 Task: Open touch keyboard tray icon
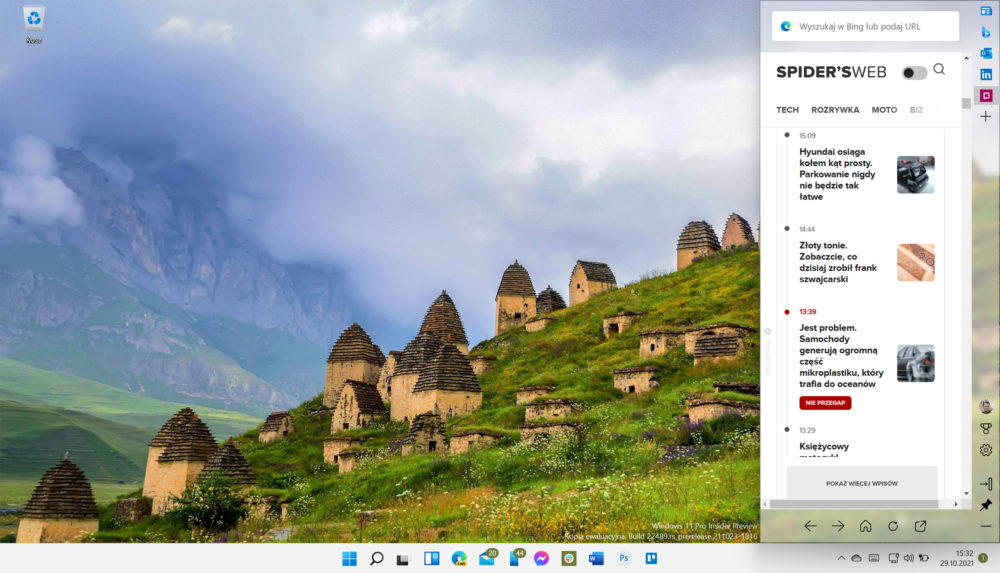pos(874,558)
